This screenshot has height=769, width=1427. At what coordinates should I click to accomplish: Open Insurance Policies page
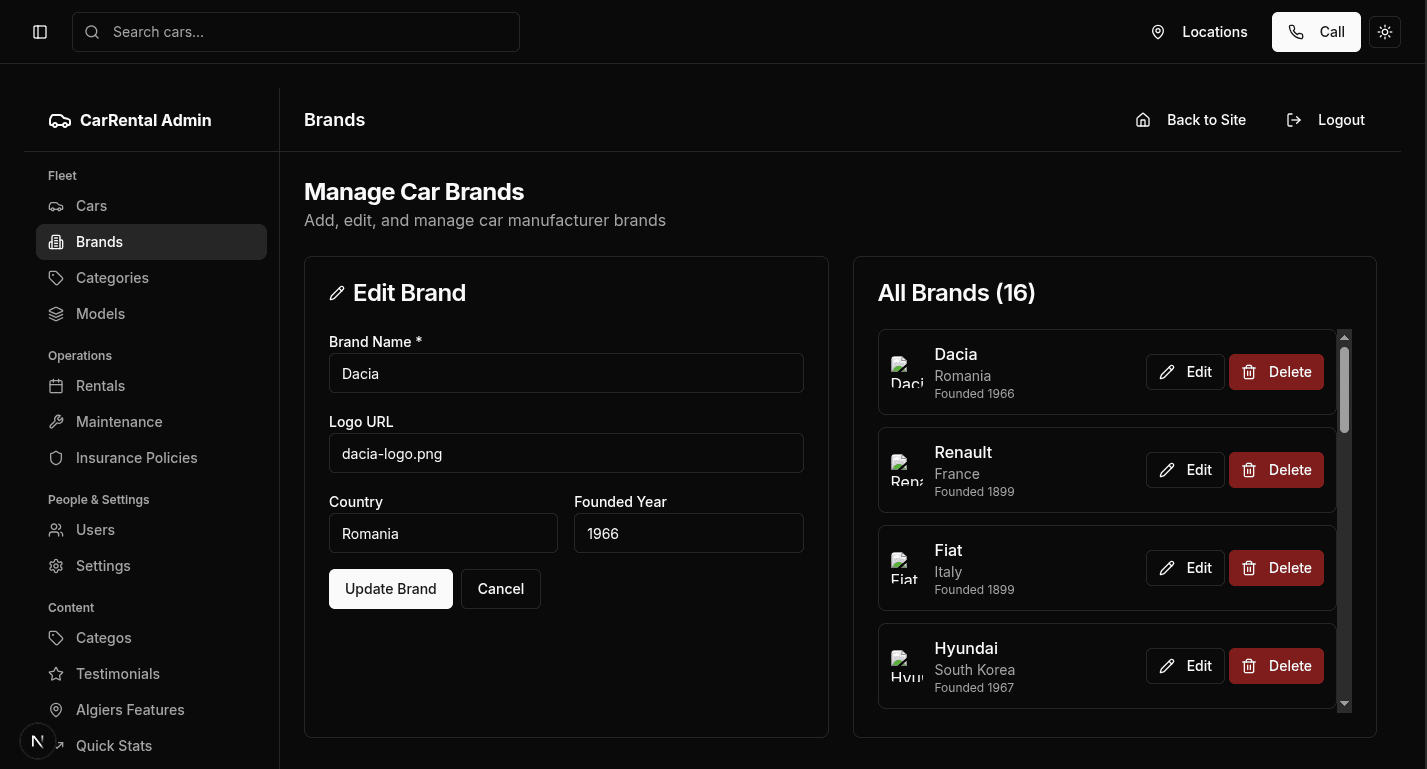tap(151, 458)
